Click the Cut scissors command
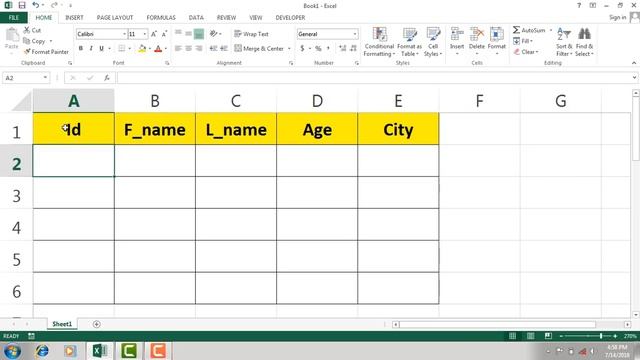 32,30
